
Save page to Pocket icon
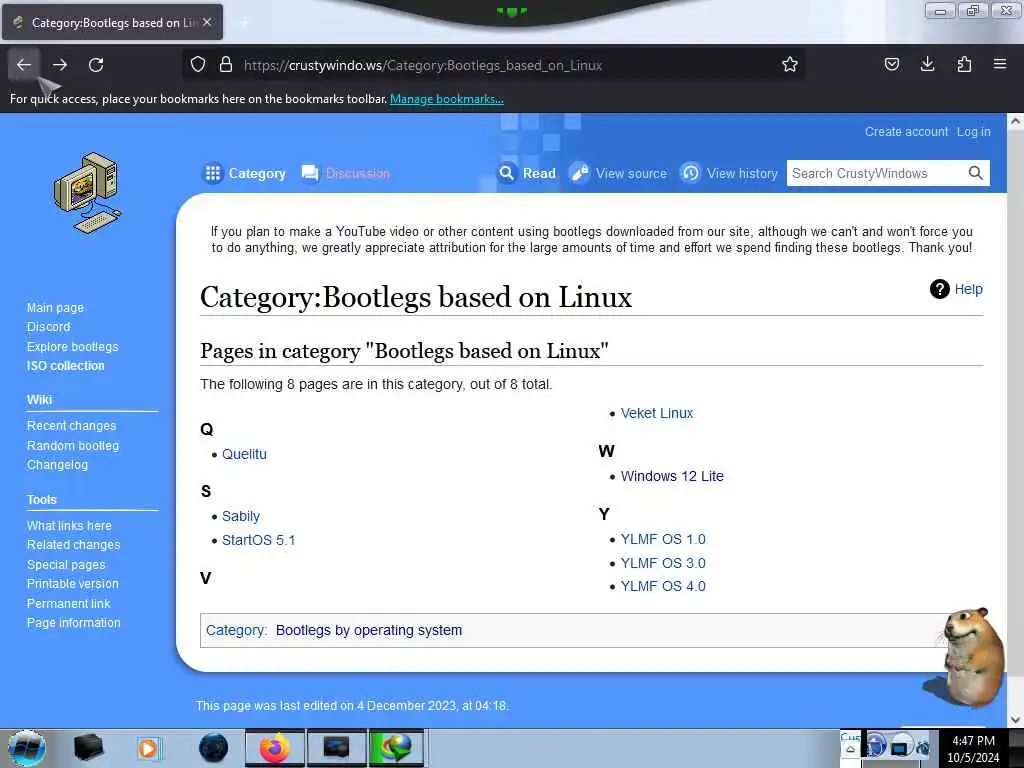[x=891, y=64]
